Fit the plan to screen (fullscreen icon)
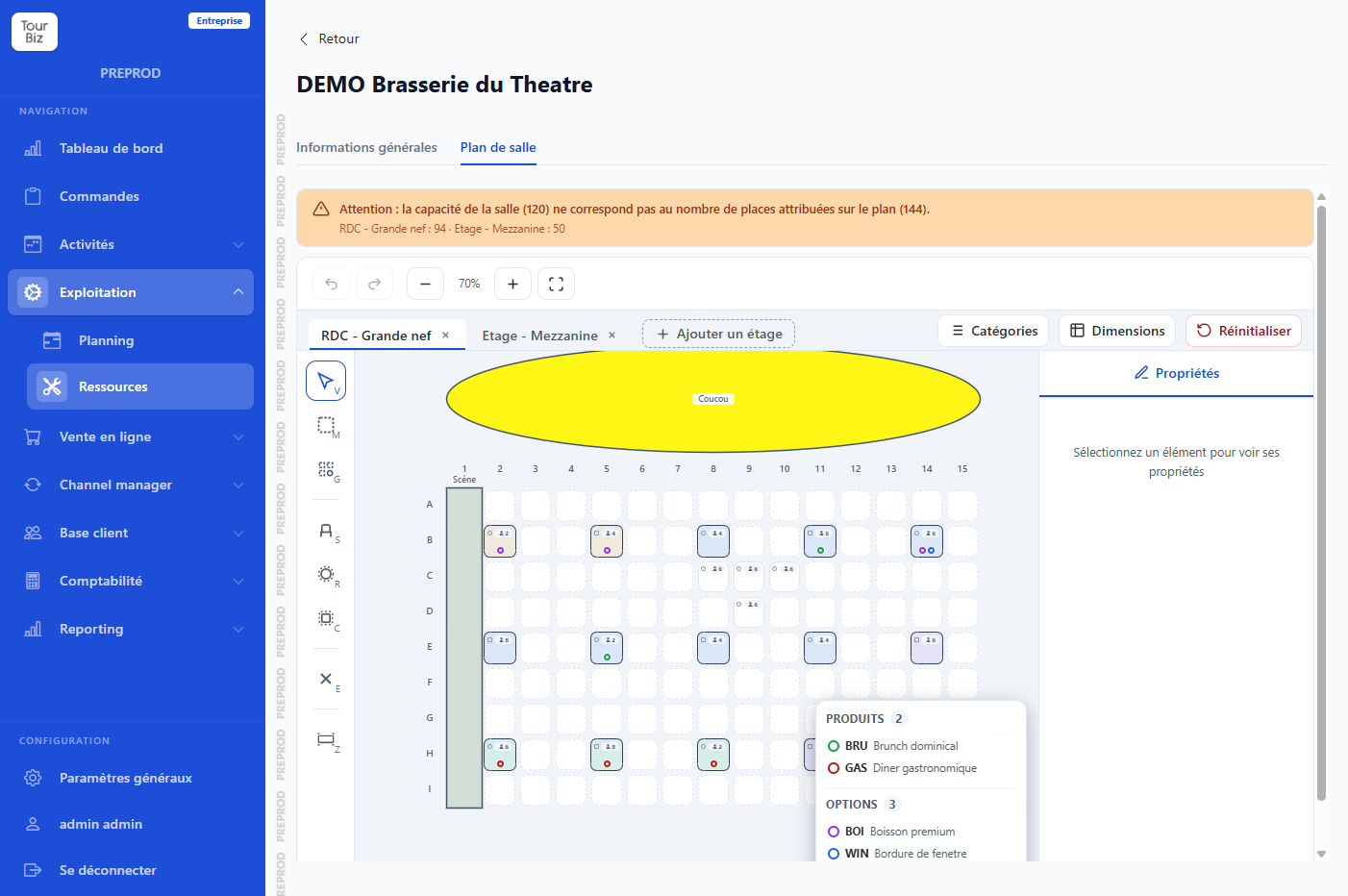 556,284
